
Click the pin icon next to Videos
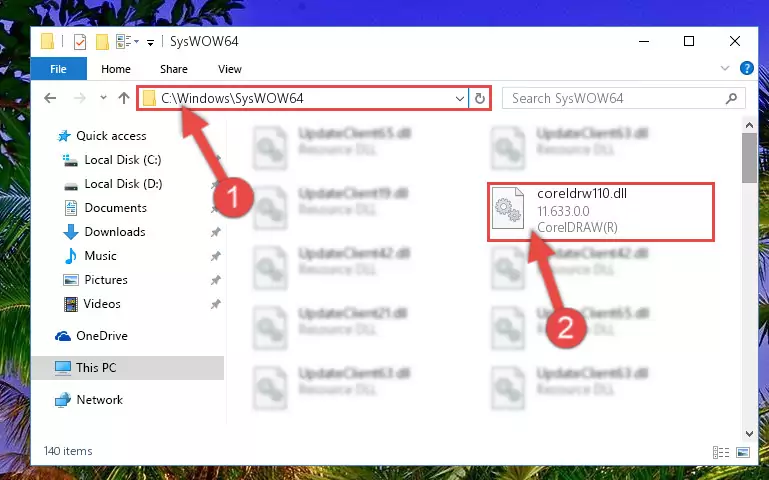click(215, 304)
